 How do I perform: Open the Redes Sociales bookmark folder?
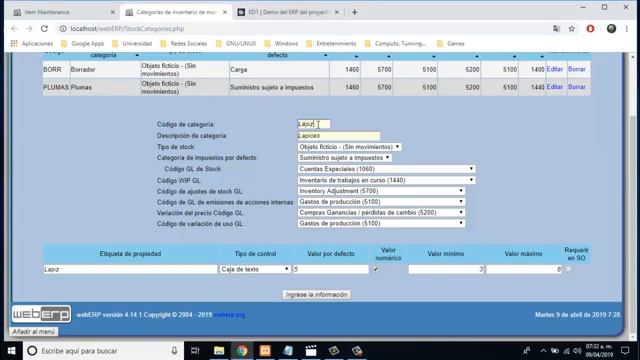pos(184,43)
